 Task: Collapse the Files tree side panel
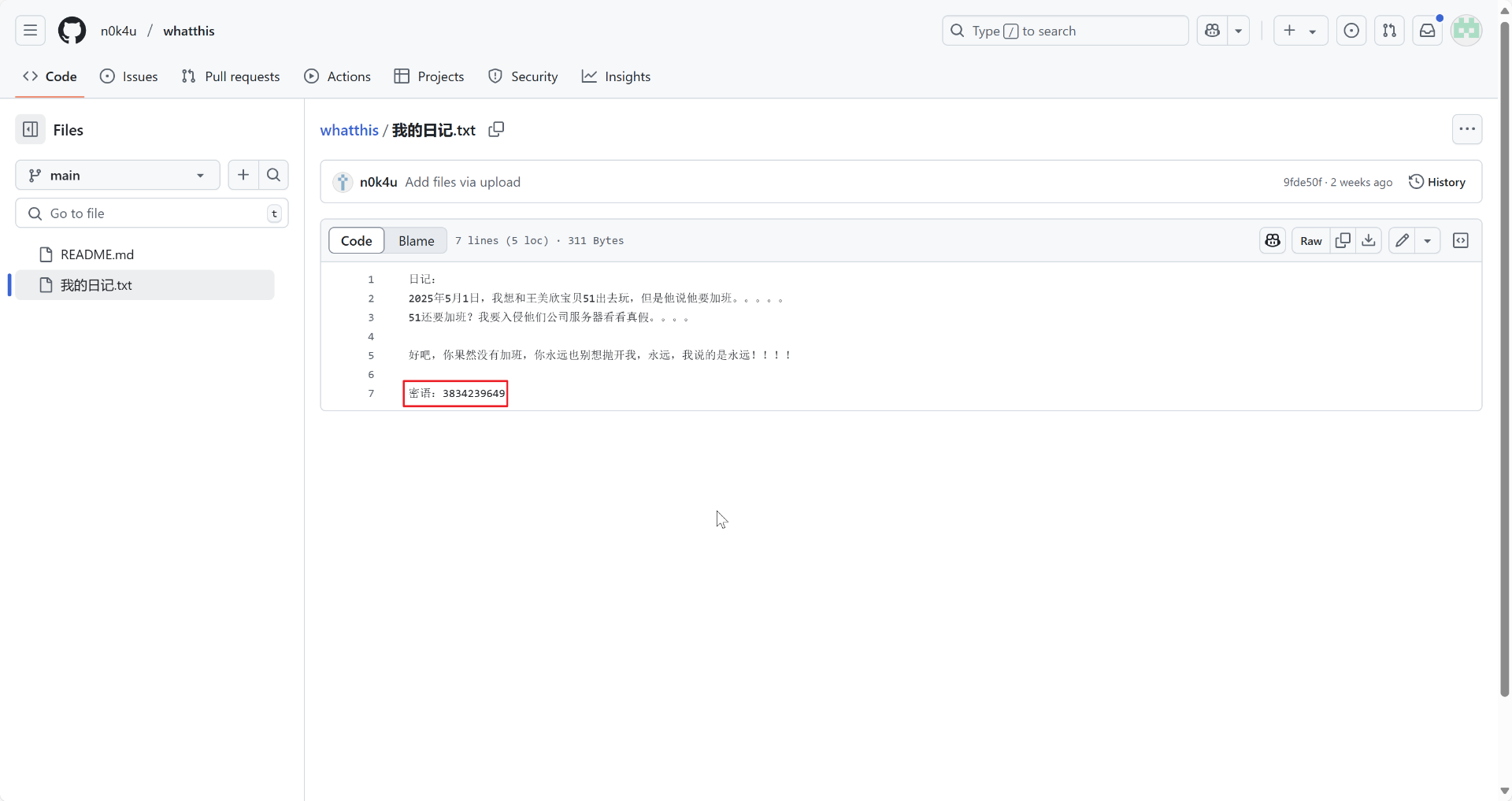[31, 130]
